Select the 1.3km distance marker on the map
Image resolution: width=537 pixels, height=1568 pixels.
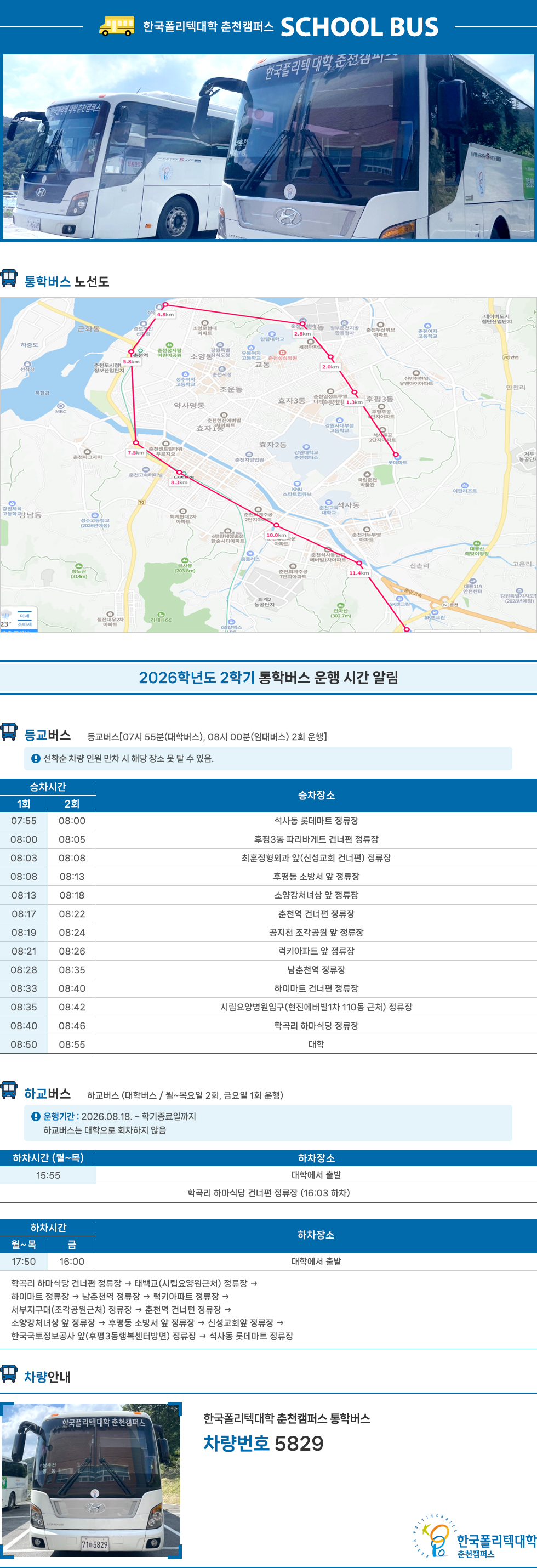tap(354, 402)
